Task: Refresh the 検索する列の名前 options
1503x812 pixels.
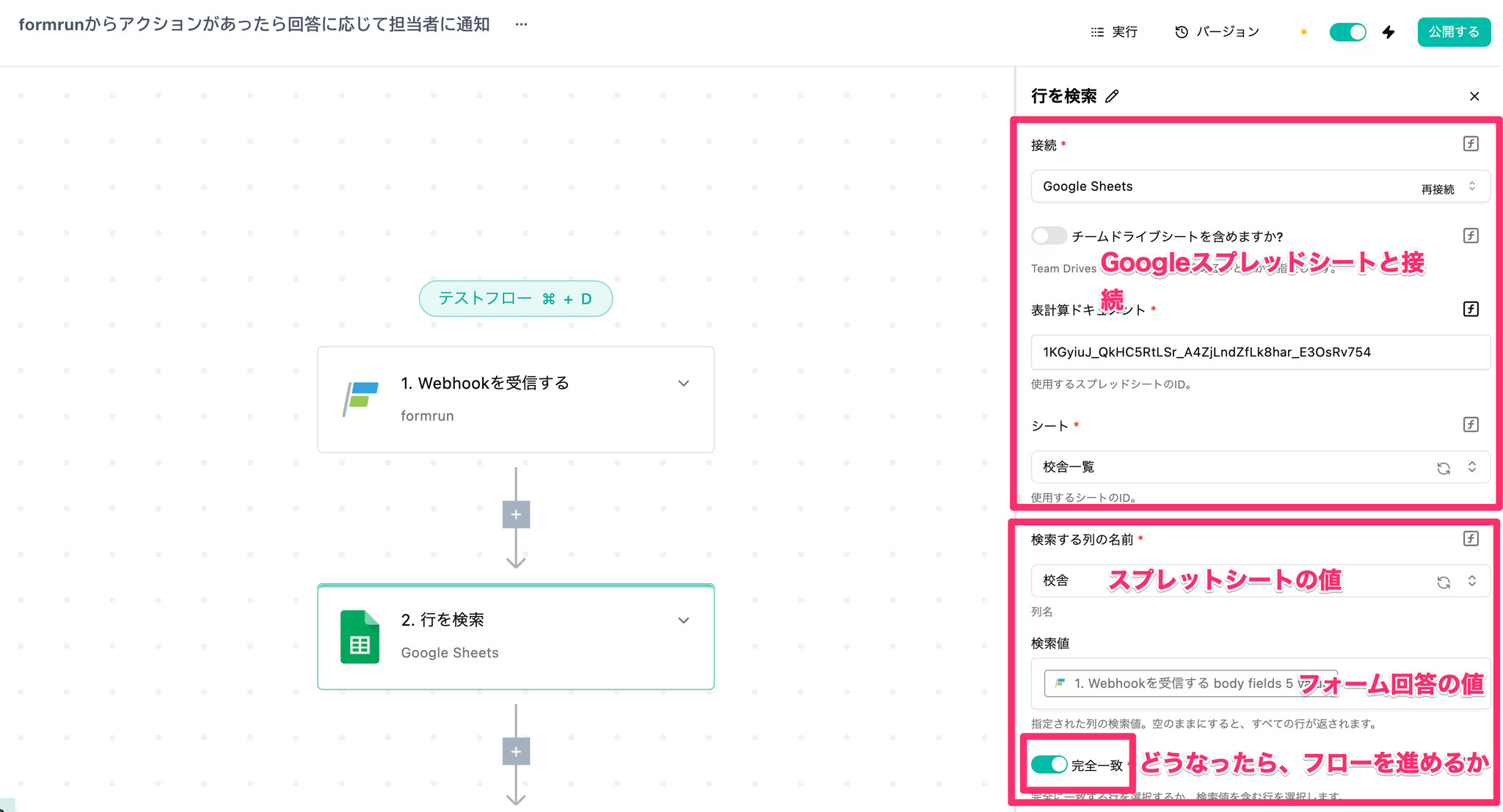Action: [1444, 582]
